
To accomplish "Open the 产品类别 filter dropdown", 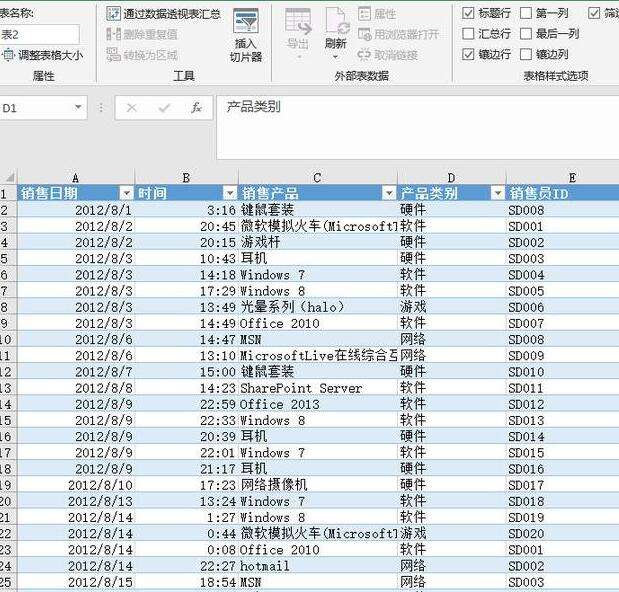I will [x=497, y=193].
